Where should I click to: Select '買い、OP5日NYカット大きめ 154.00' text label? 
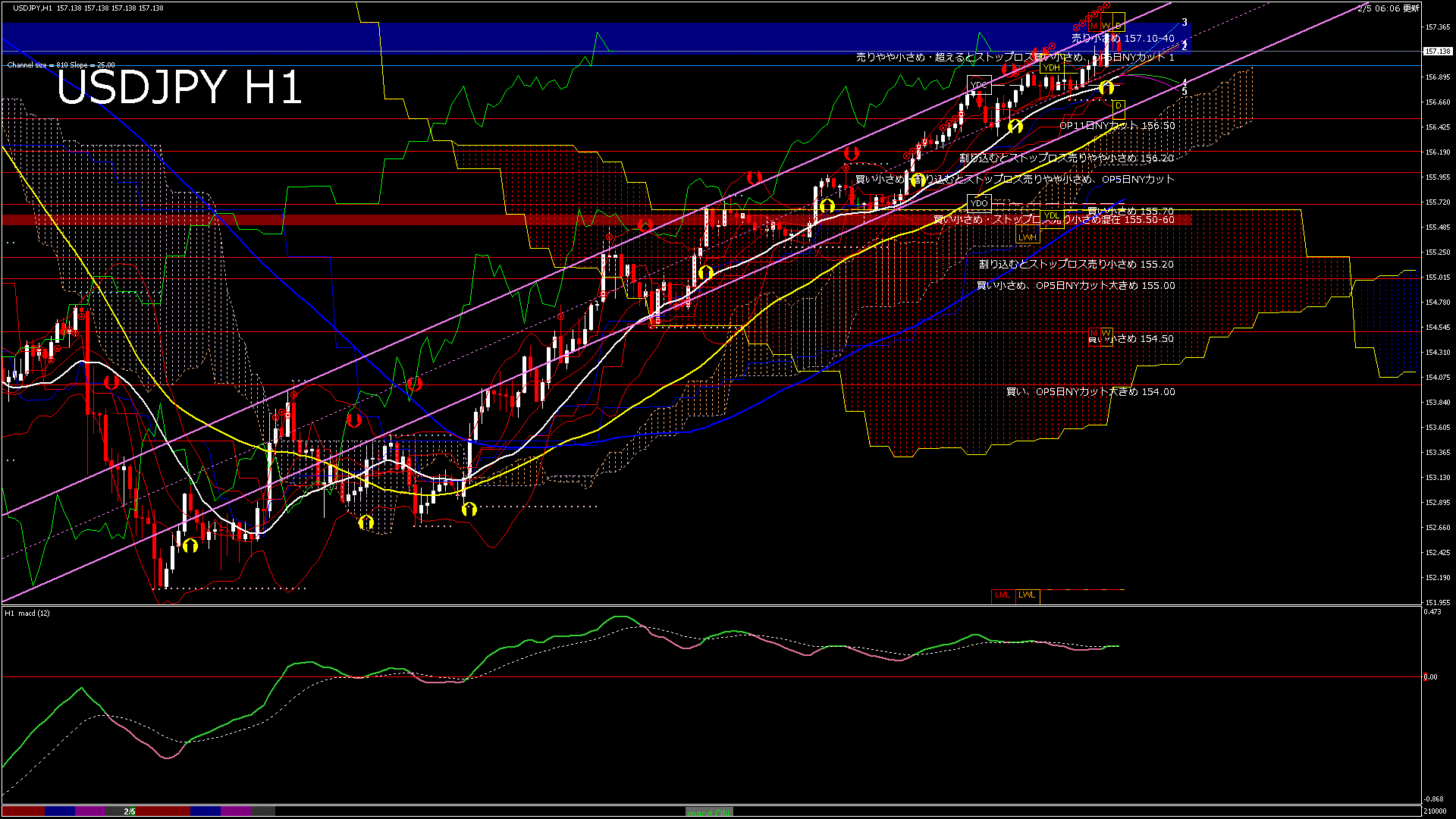point(1090,392)
